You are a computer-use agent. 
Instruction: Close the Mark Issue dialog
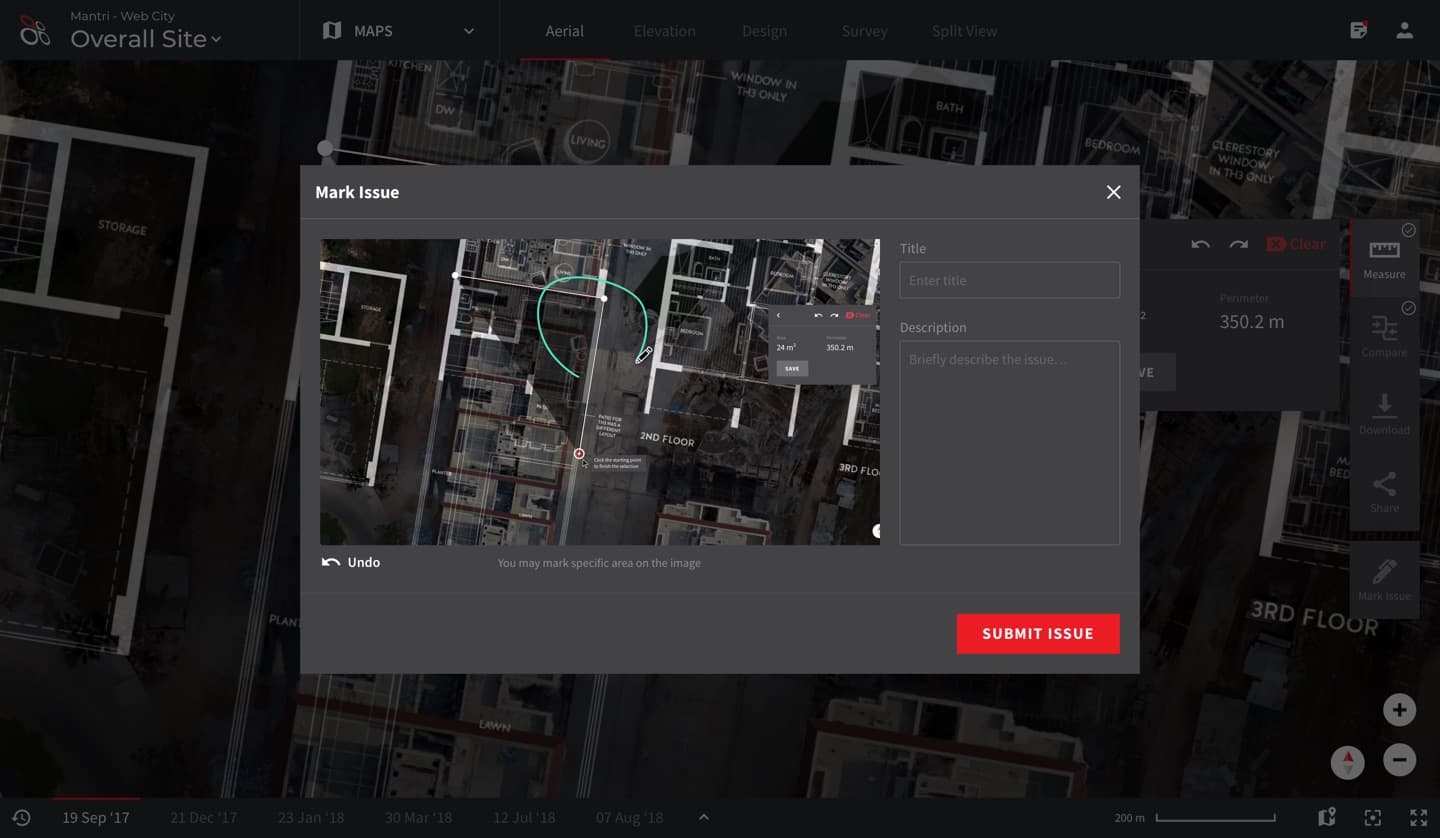tap(1113, 192)
